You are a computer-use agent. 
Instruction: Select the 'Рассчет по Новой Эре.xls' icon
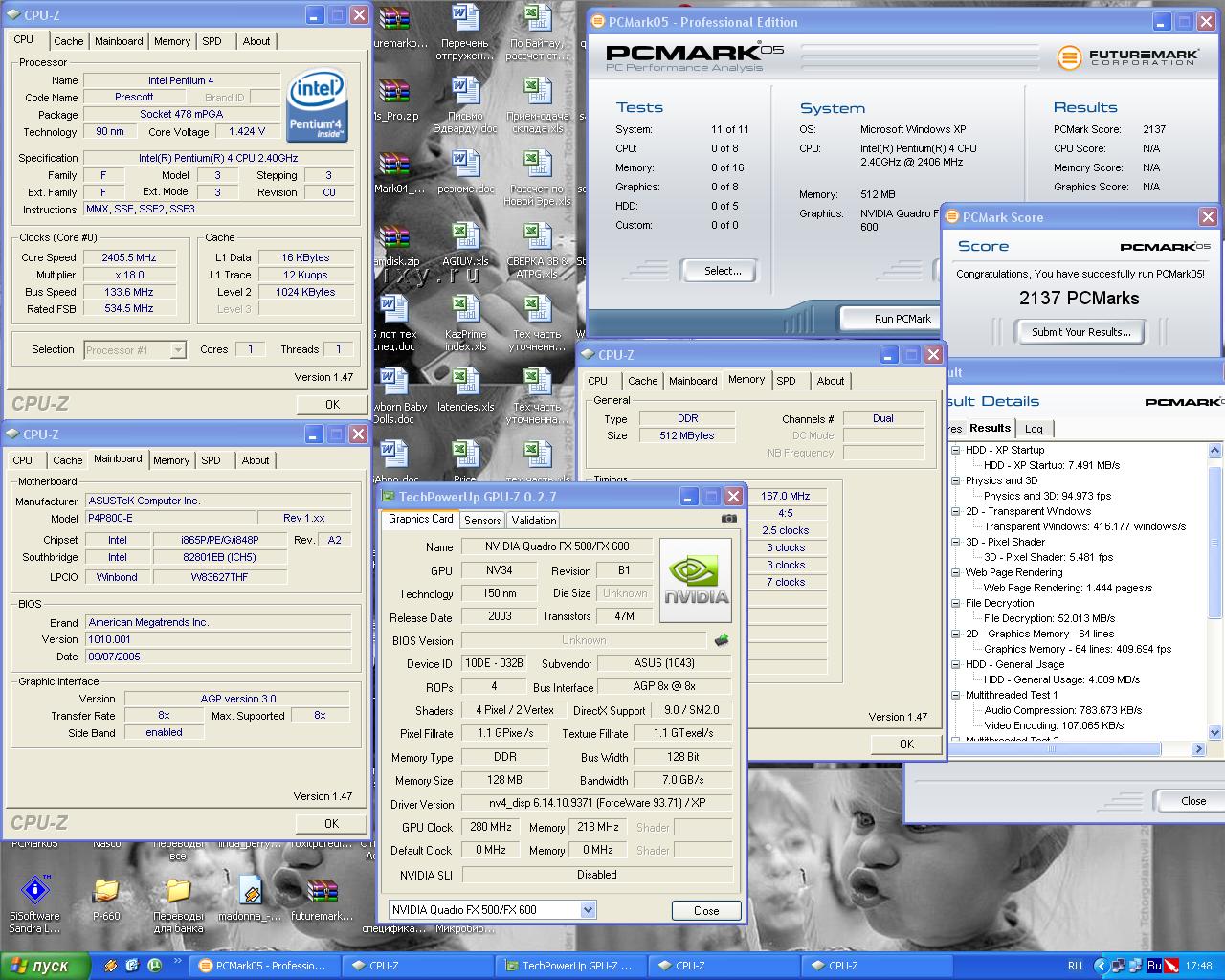click(538, 164)
